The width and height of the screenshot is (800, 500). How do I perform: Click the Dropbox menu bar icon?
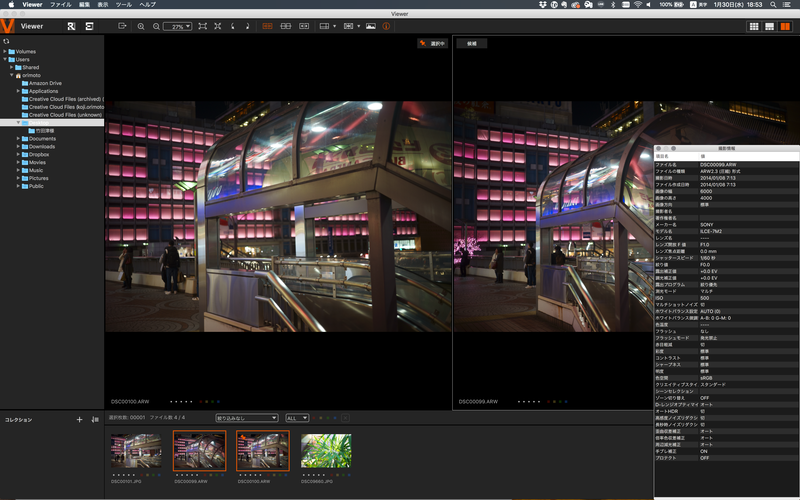(x=542, y=5)
